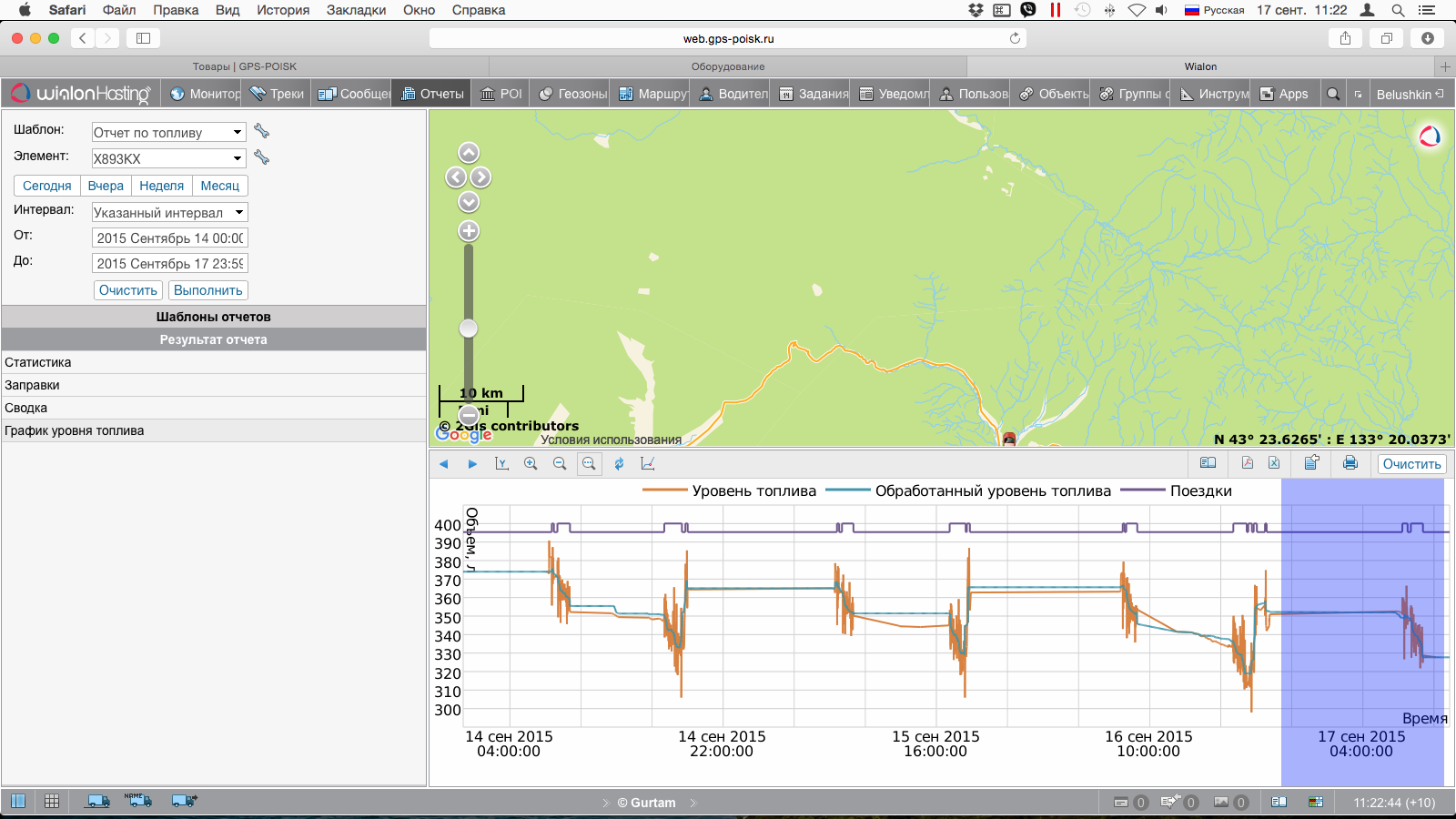1456x819 pixels.
Task: Click the map zoom slider handle
Action: (469, 329)
